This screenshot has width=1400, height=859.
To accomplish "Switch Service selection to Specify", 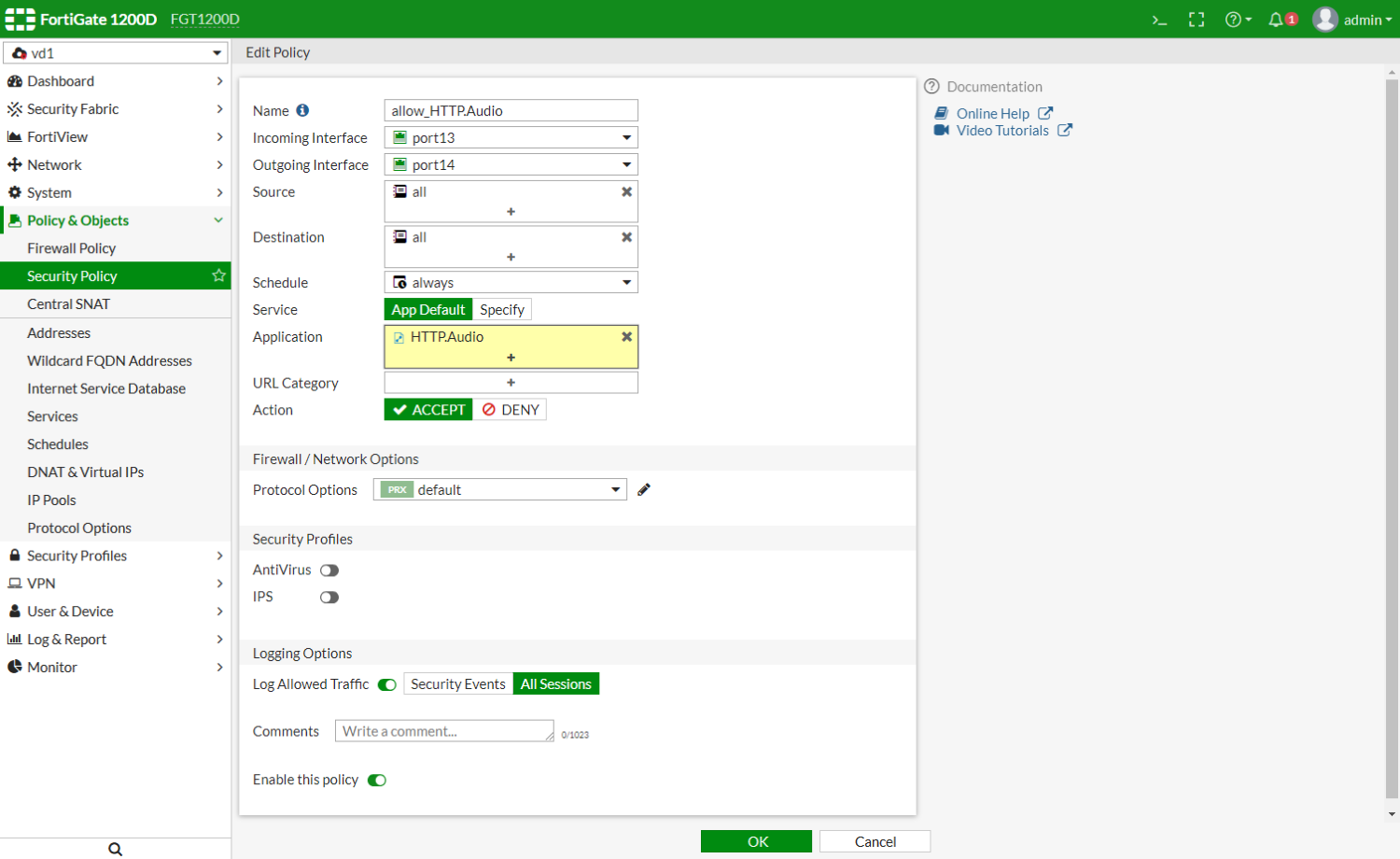I will 502,309.
